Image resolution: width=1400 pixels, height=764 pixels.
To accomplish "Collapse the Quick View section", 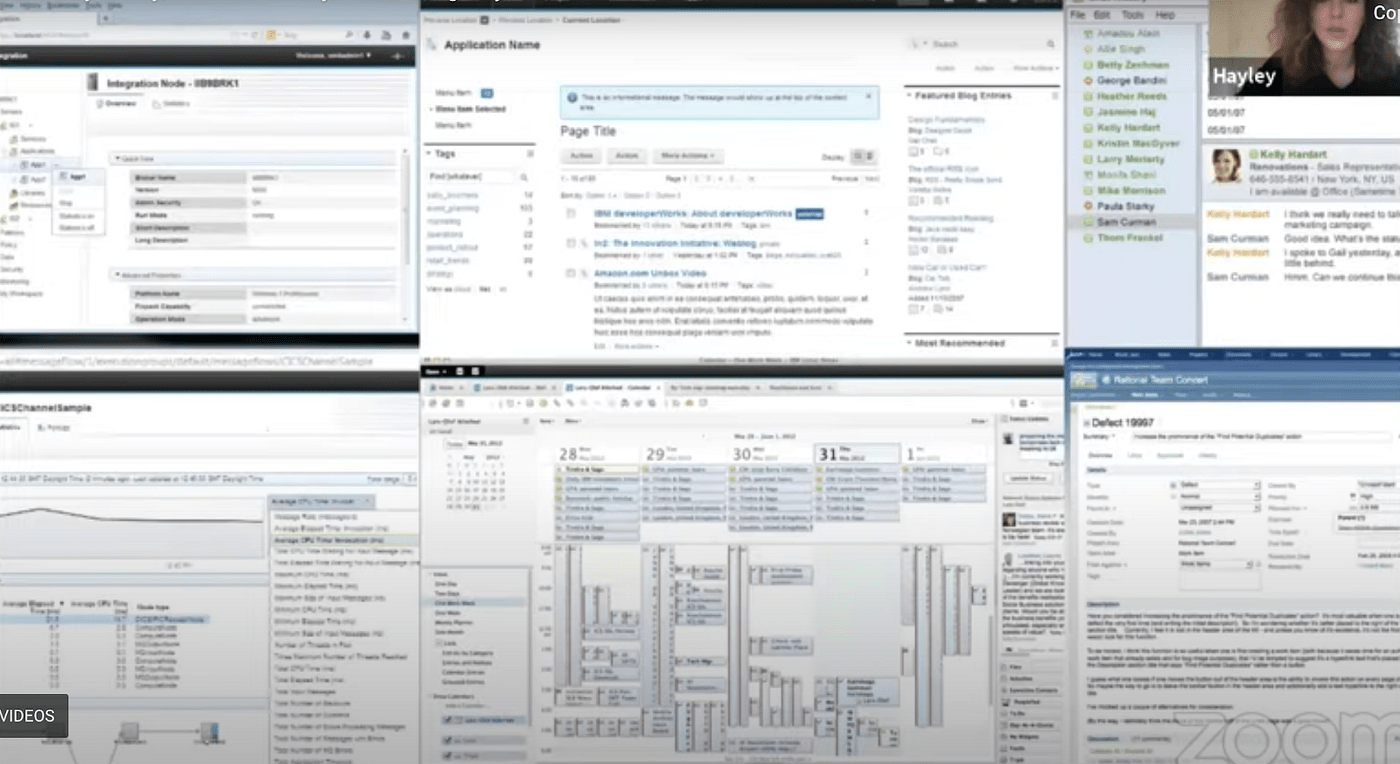I will (x=116, y=158).
